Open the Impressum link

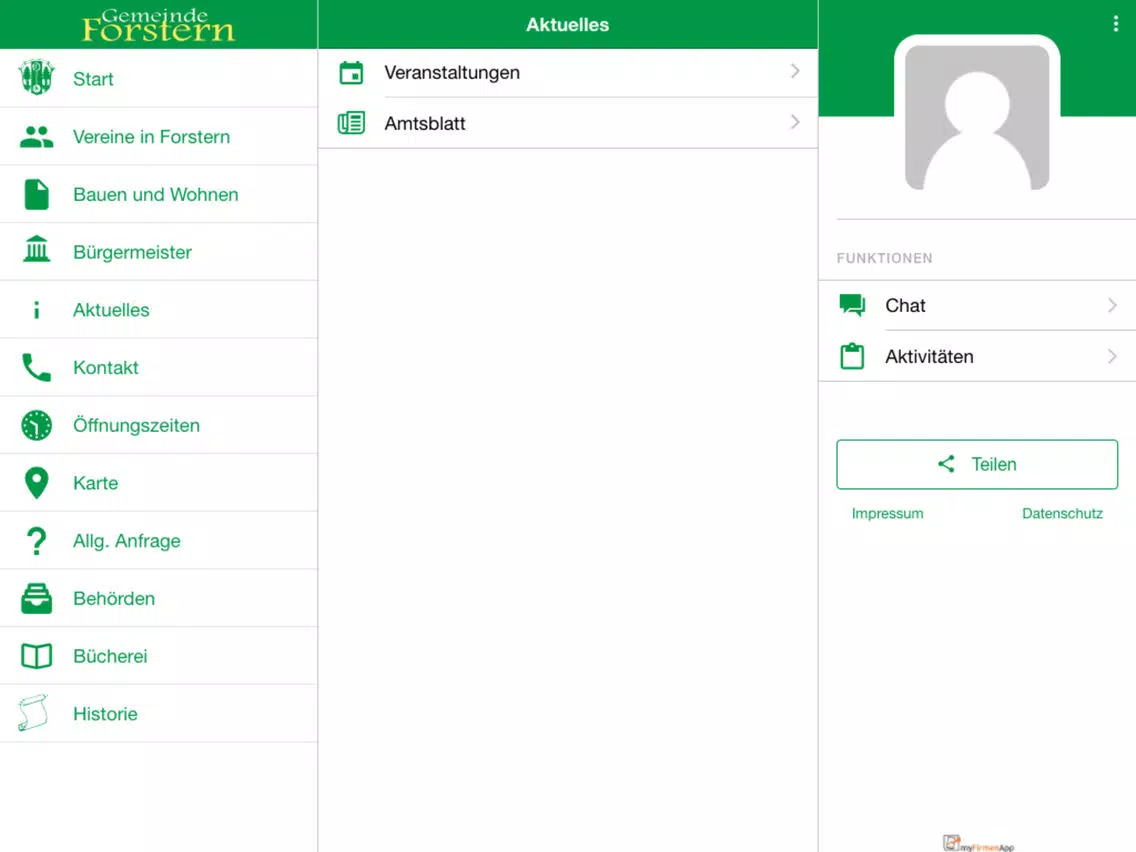(887, 513)
